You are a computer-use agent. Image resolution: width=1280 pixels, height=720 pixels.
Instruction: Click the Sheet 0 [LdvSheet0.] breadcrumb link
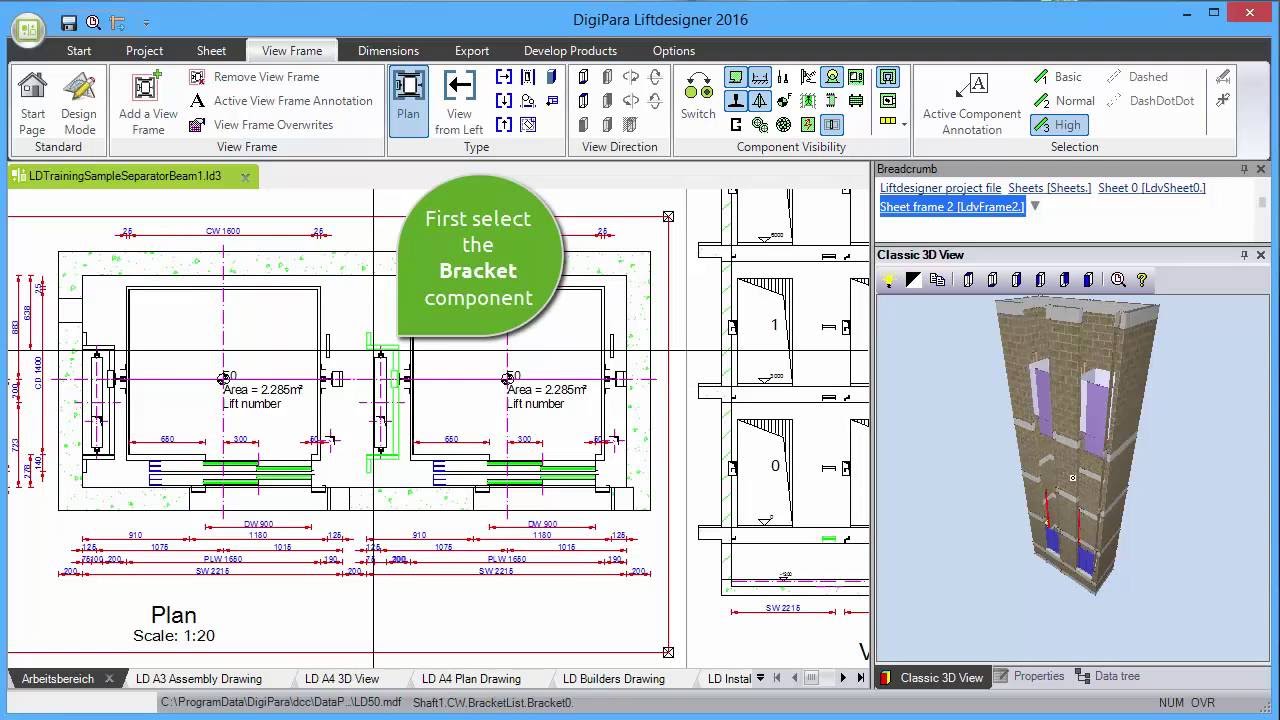coord(1152,188)
